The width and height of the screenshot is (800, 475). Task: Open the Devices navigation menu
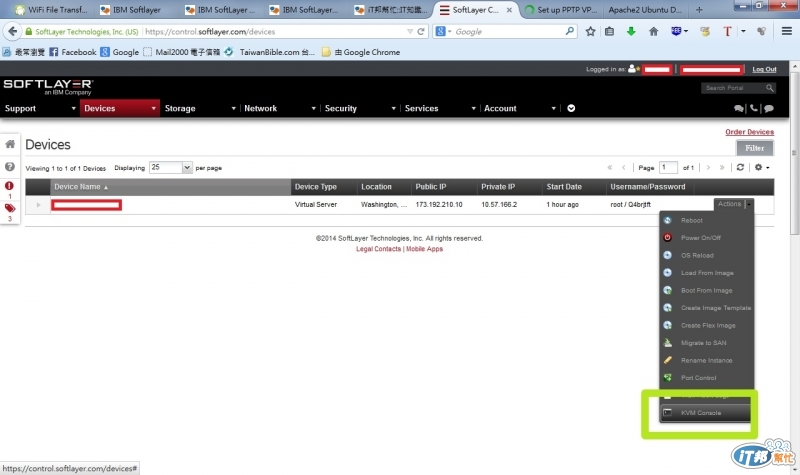tap(119, 108)
